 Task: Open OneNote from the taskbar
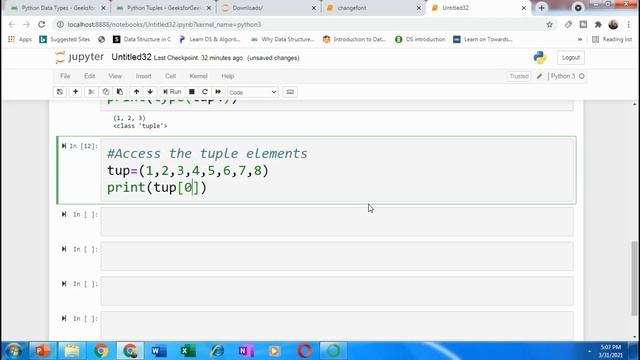[x=246, y=351]
